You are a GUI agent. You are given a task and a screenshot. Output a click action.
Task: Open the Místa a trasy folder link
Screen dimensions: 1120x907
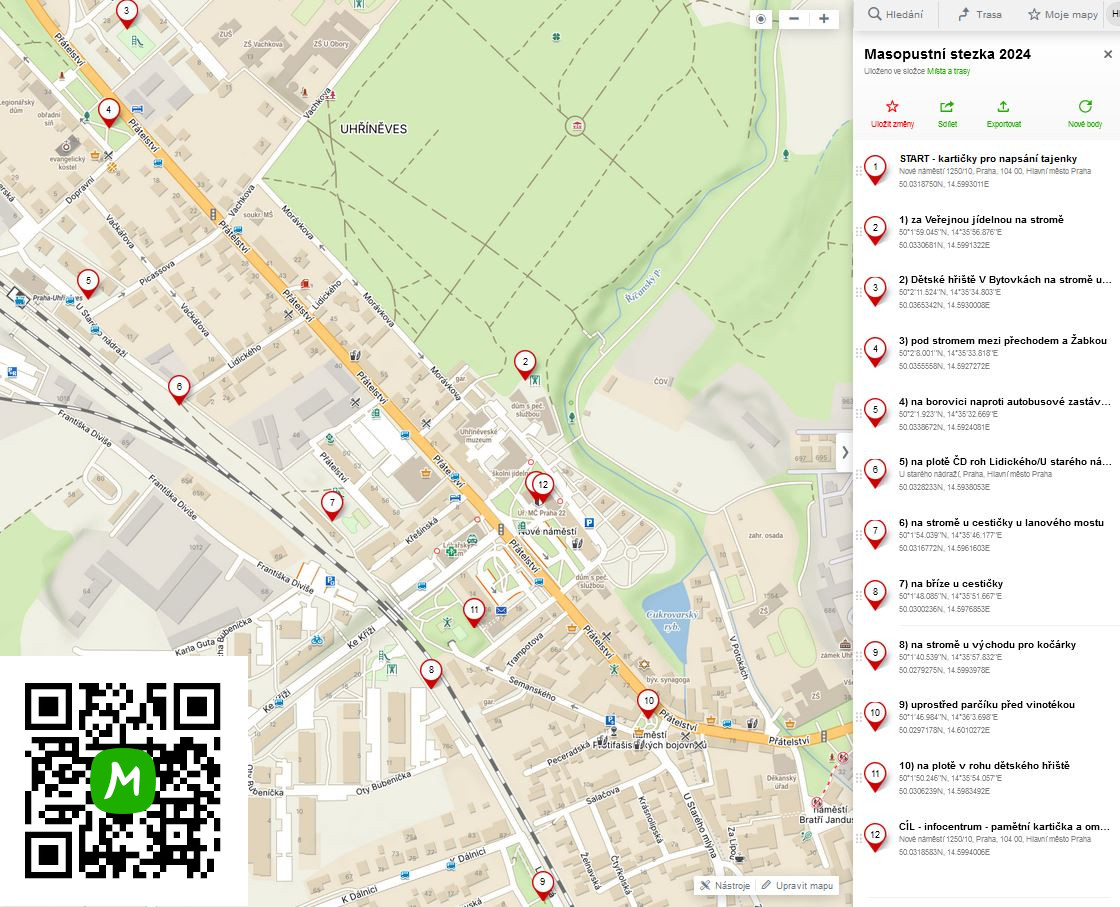pyautogui.click(x=949, y=71)
